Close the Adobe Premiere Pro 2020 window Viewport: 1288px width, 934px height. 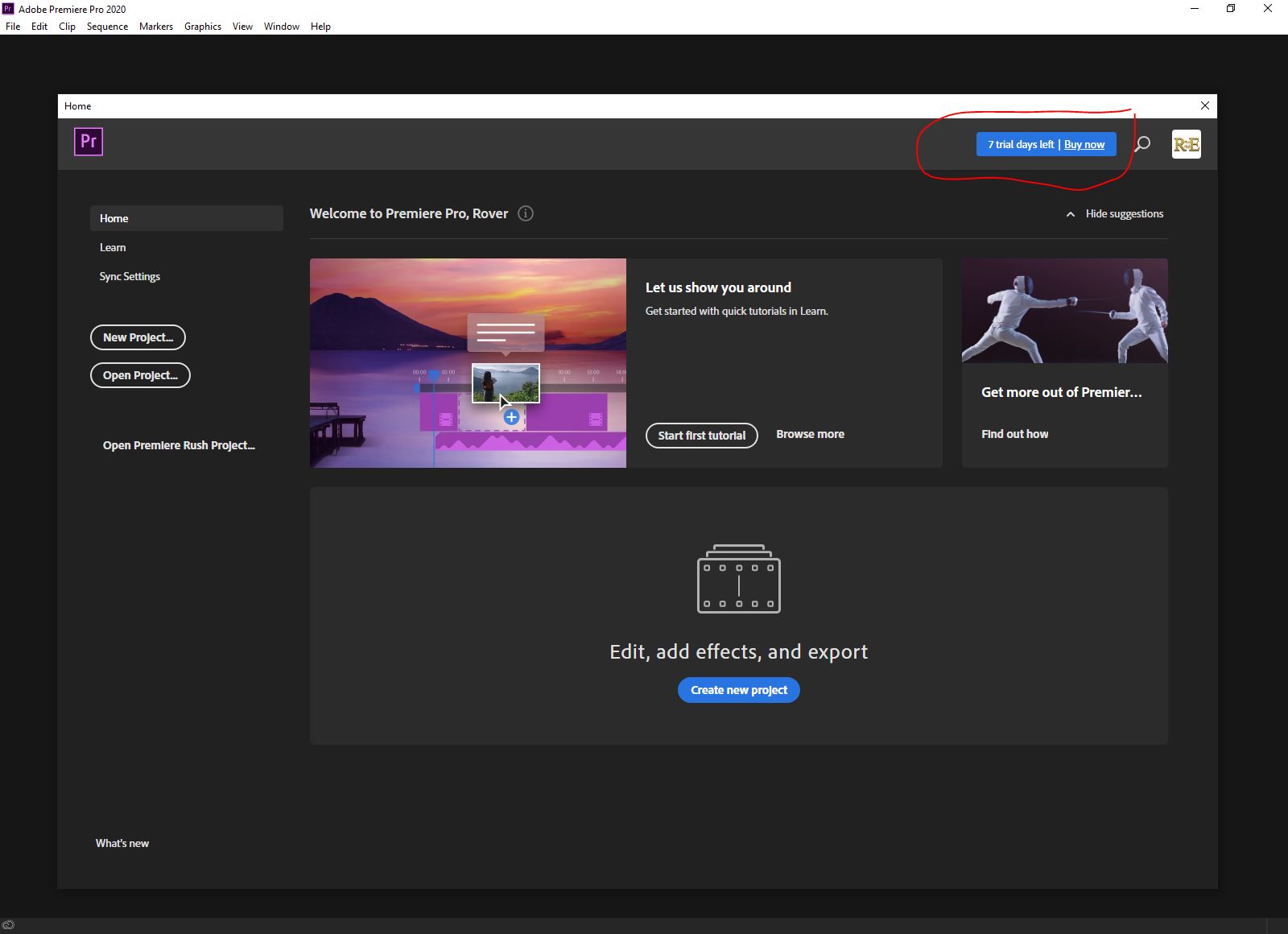(x=1268, y=9)
